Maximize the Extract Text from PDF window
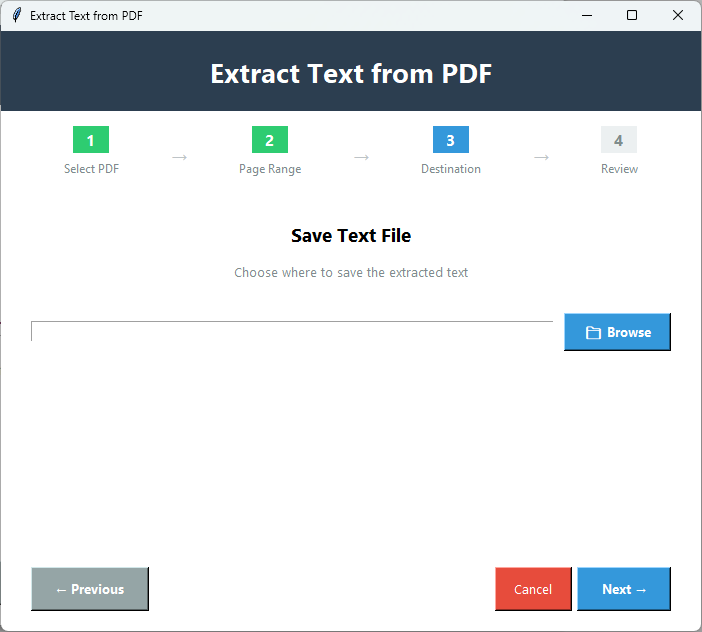This screenshot has height=632, width=702. (632, 15)
